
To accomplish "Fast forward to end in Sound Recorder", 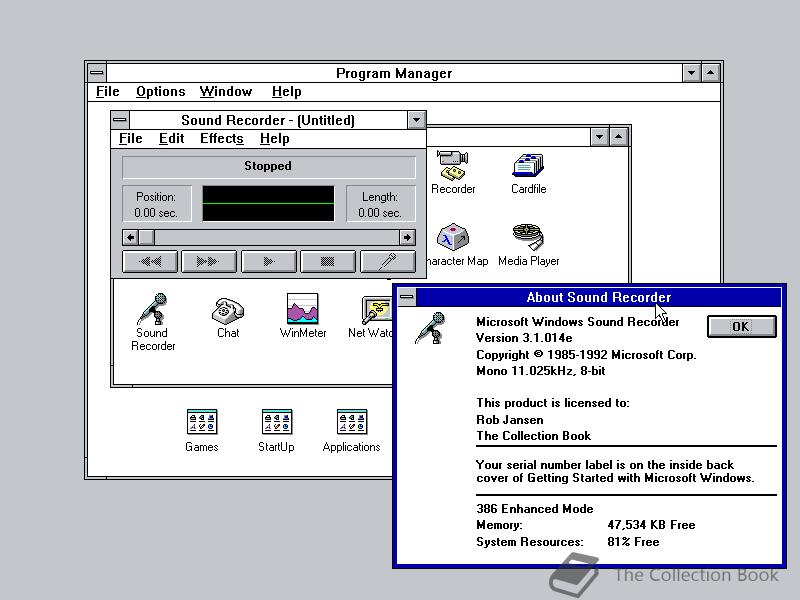I will (x=209, y=262).
